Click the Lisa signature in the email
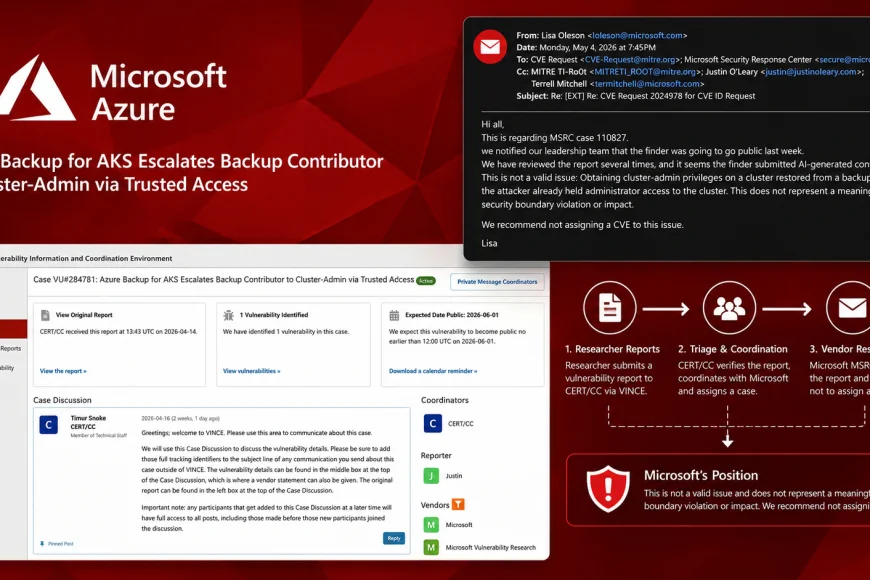 [489, 243]
